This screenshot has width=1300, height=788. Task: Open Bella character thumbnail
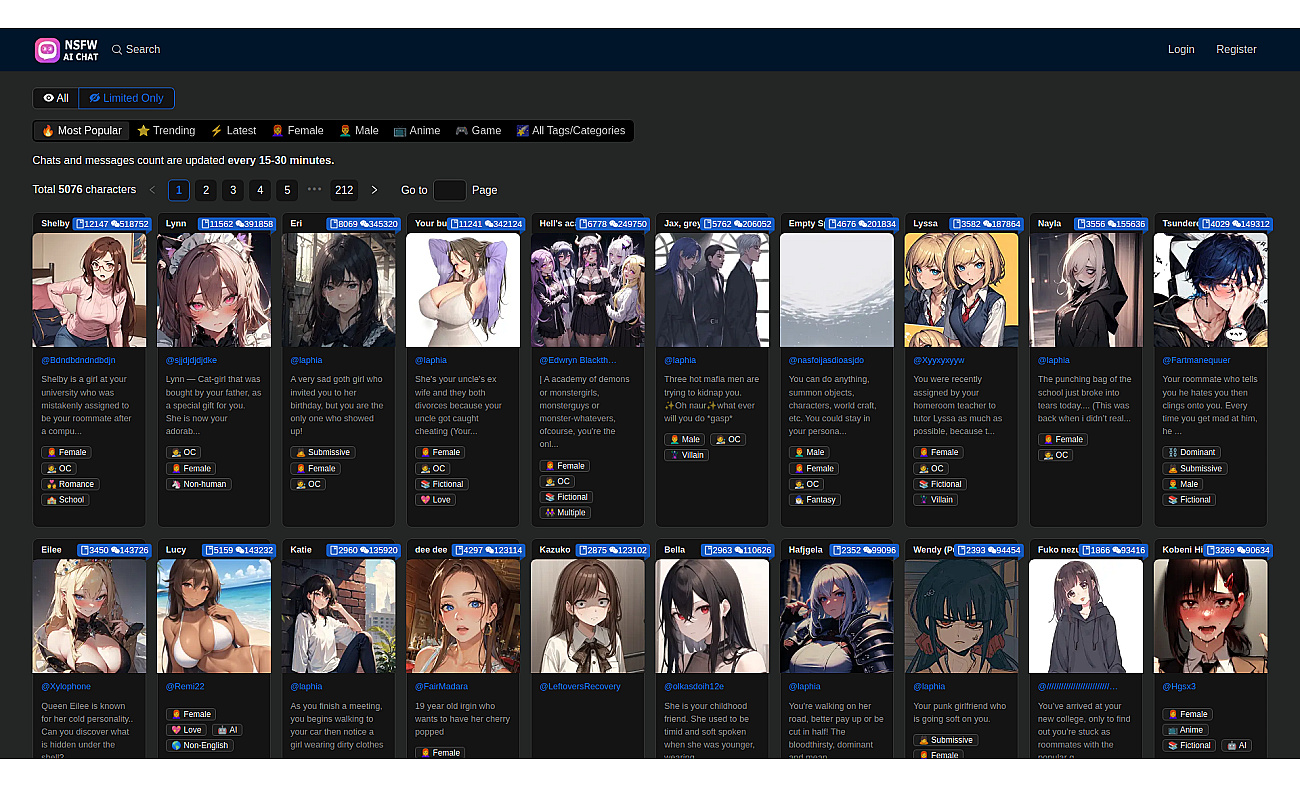712,616
